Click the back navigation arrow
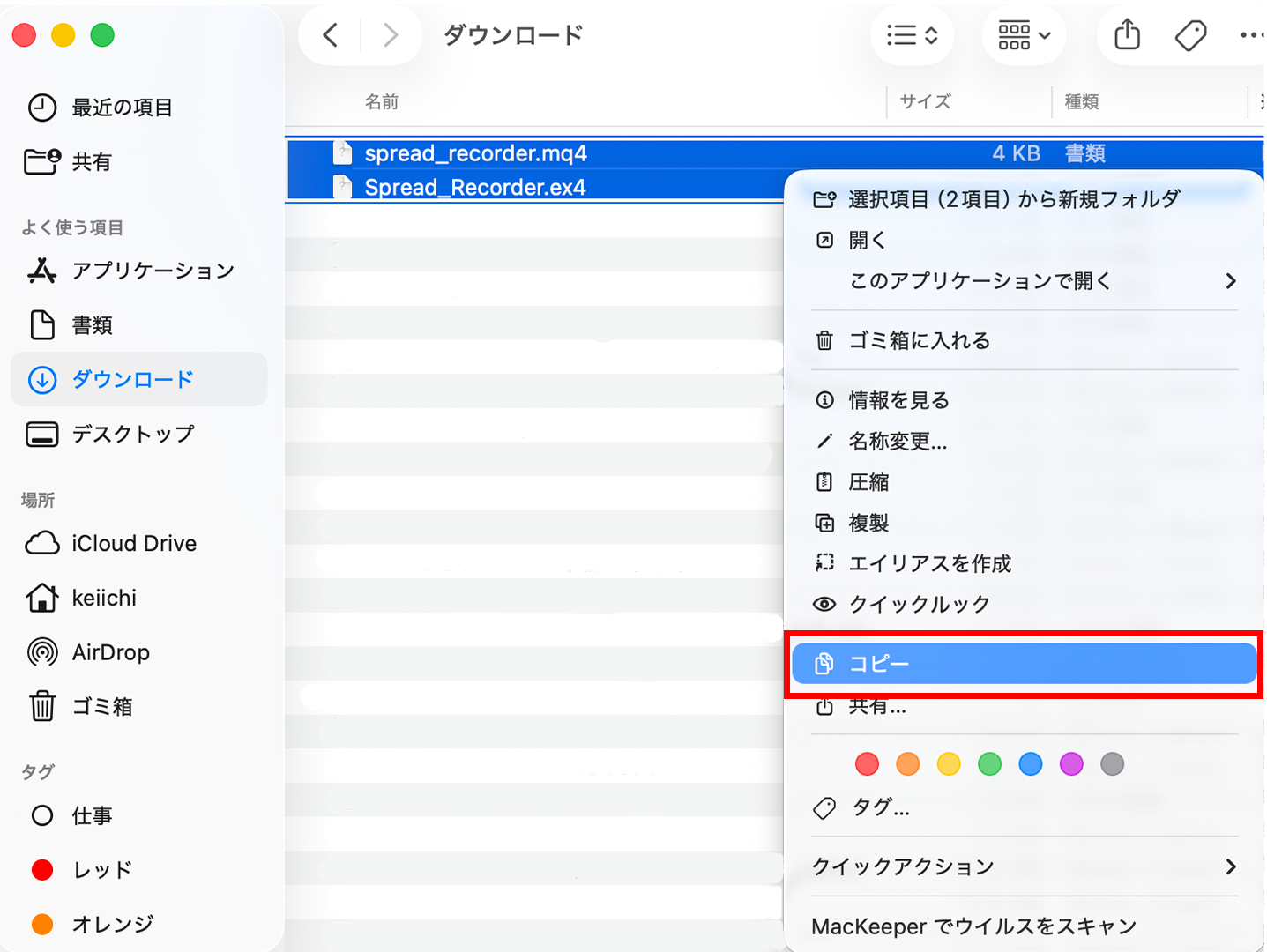 pos(331,36)
